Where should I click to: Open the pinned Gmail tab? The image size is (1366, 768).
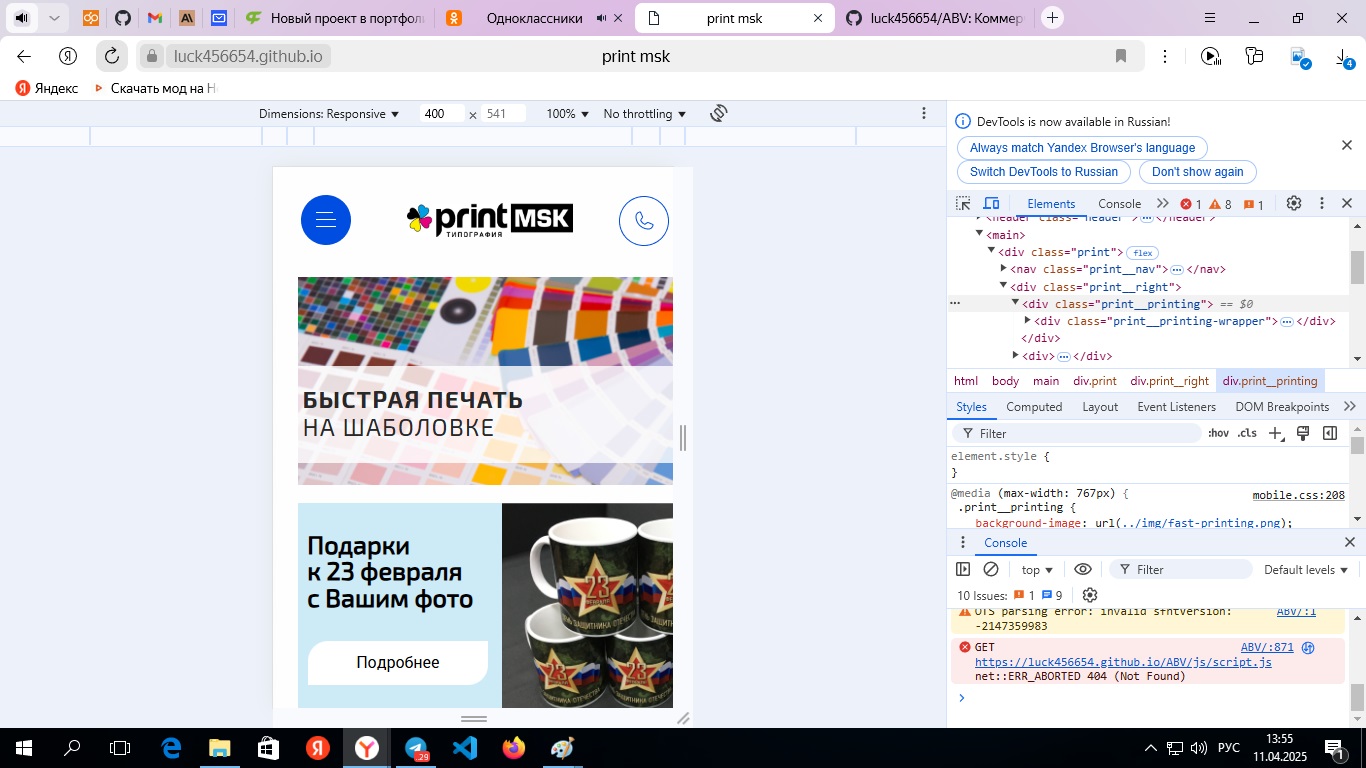[154, 18]
